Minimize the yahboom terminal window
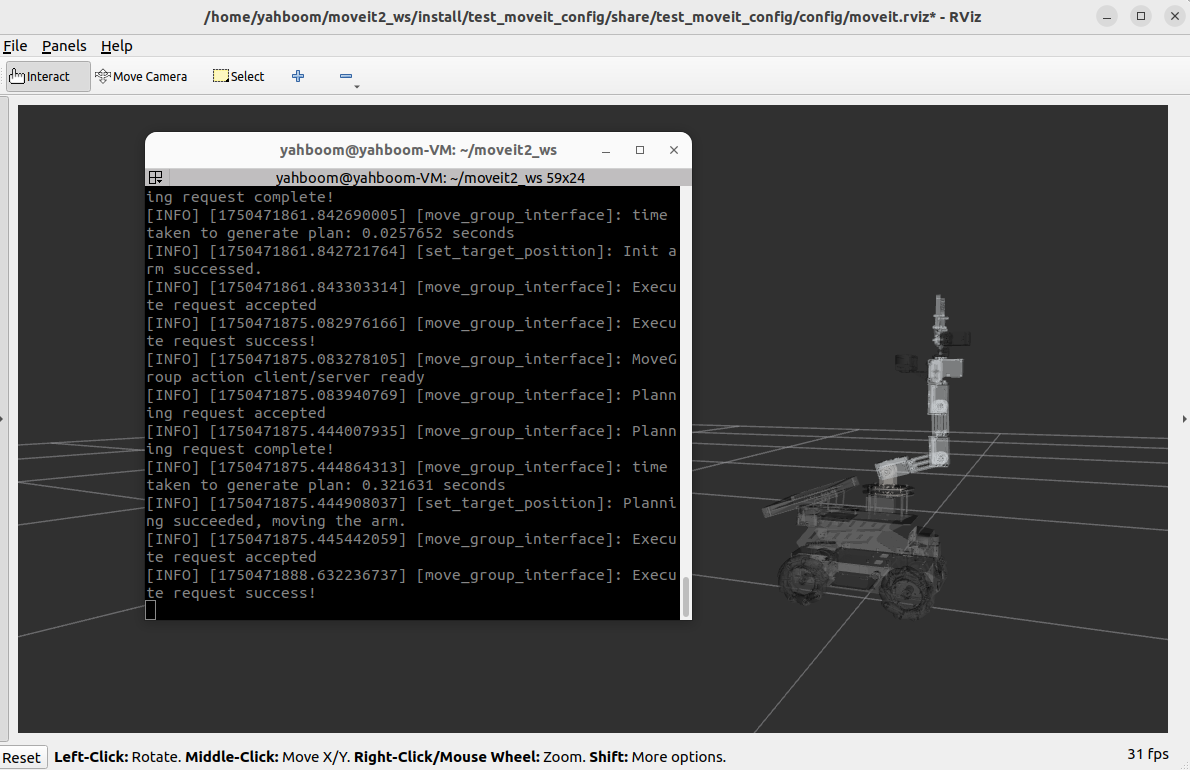This screenshot has height=770, width=1190. coord(606,150)
